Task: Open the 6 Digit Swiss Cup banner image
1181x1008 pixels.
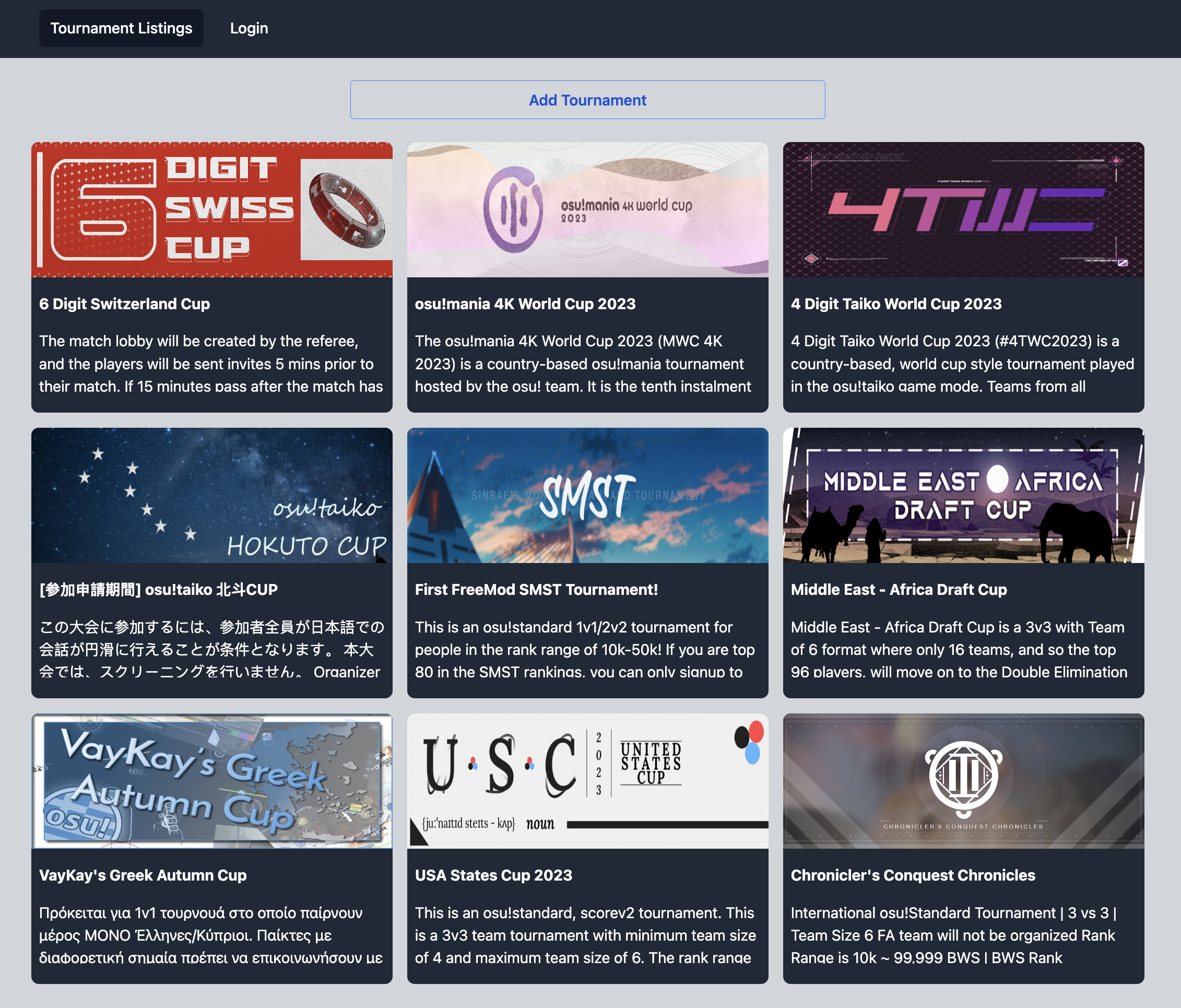Action: click(x=211, y=210)
